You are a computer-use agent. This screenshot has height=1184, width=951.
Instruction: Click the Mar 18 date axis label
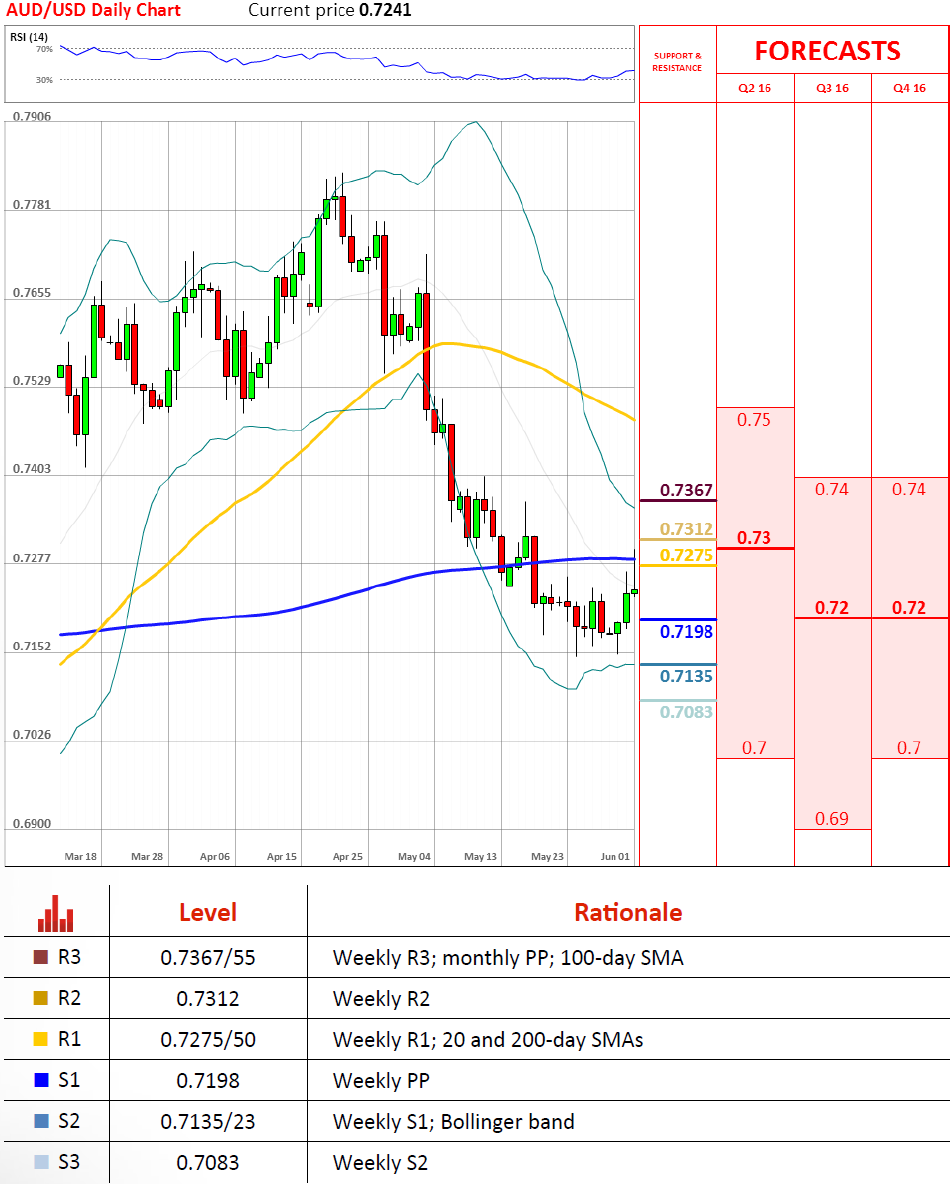[81, 856]
